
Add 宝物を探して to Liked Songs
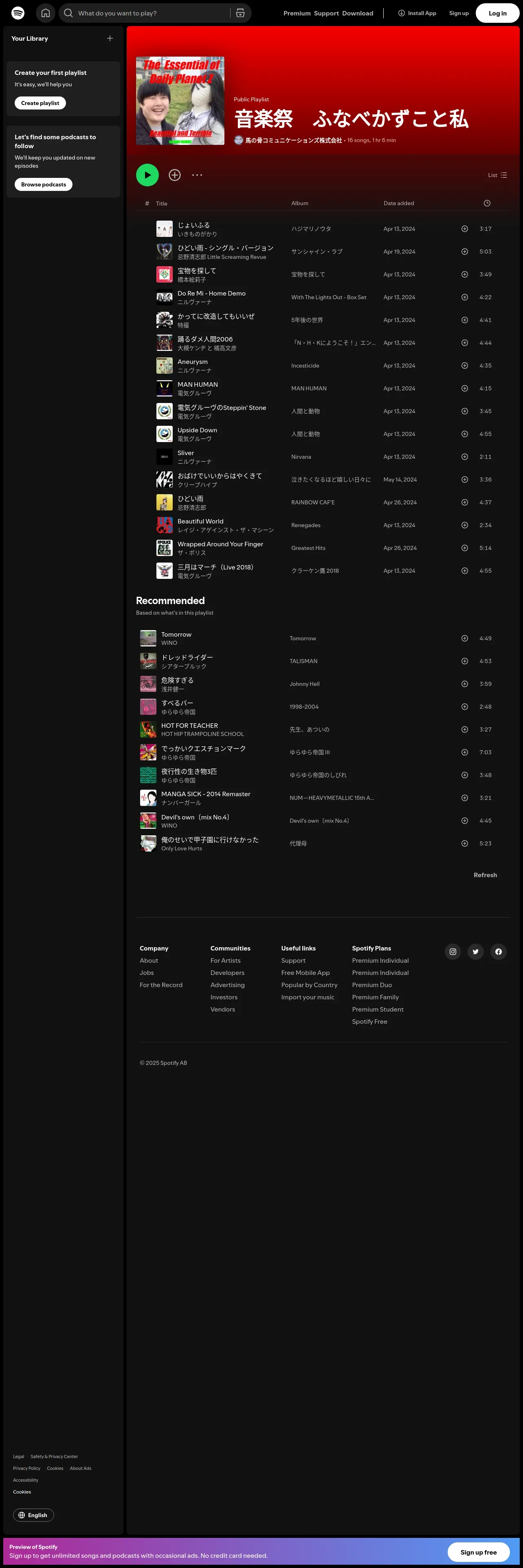(x=465, y=274)
